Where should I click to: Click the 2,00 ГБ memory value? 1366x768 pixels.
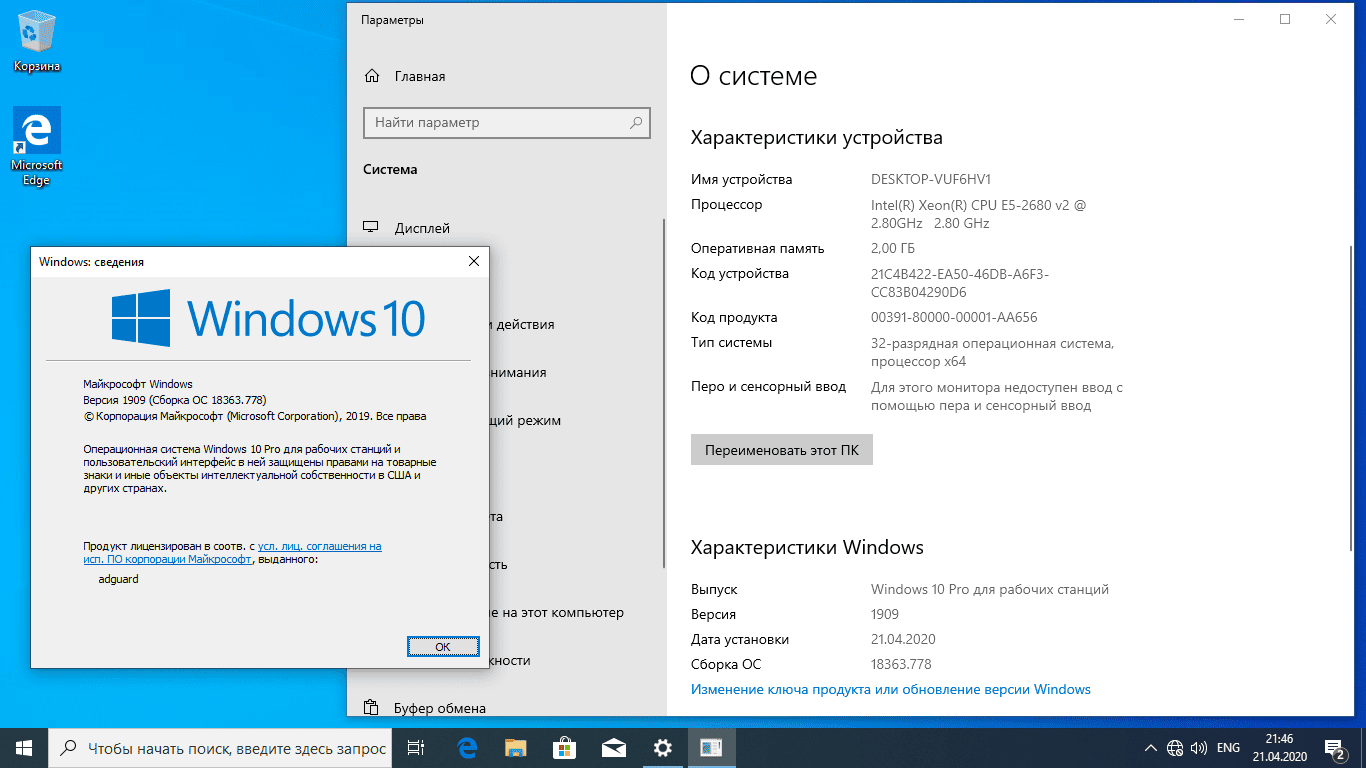893,248
